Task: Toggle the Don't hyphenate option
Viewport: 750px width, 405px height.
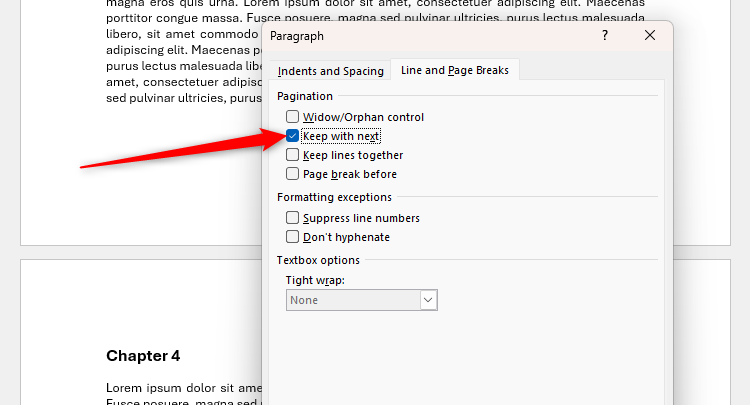Action: pyautogui.click(x=293, y=237)
